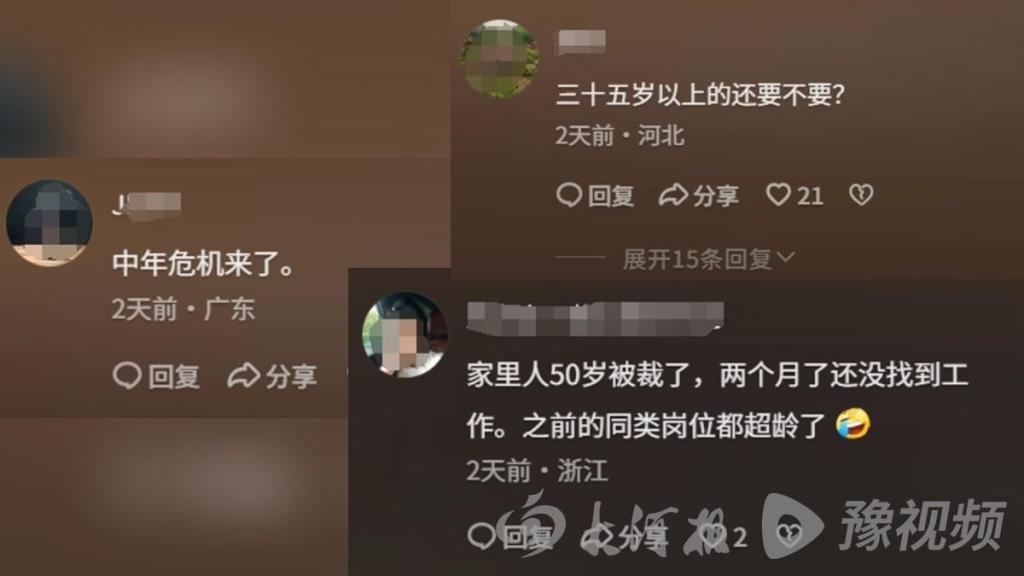Share the Zhejiang comment about layoffs
Viewport: 1024px width, 576px height.
point(625,537)
